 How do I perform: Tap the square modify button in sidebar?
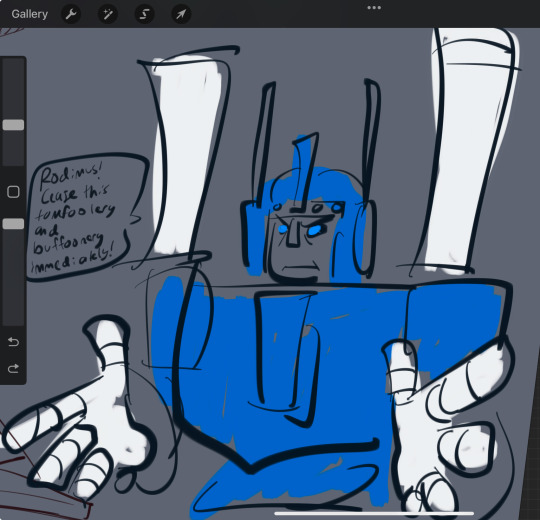(x=13, y=192)
